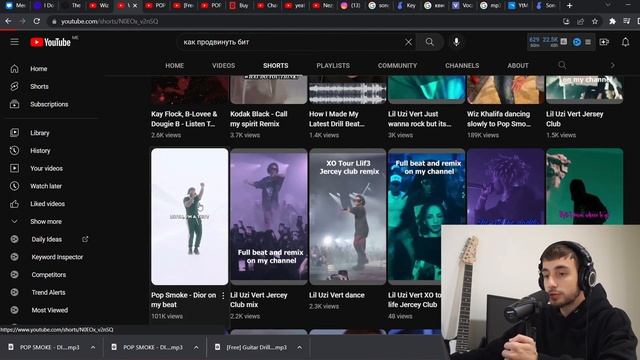Click the browser back arrow
Image resolution: width=640 pixels, height=360 pixels.
pos(8,21)
